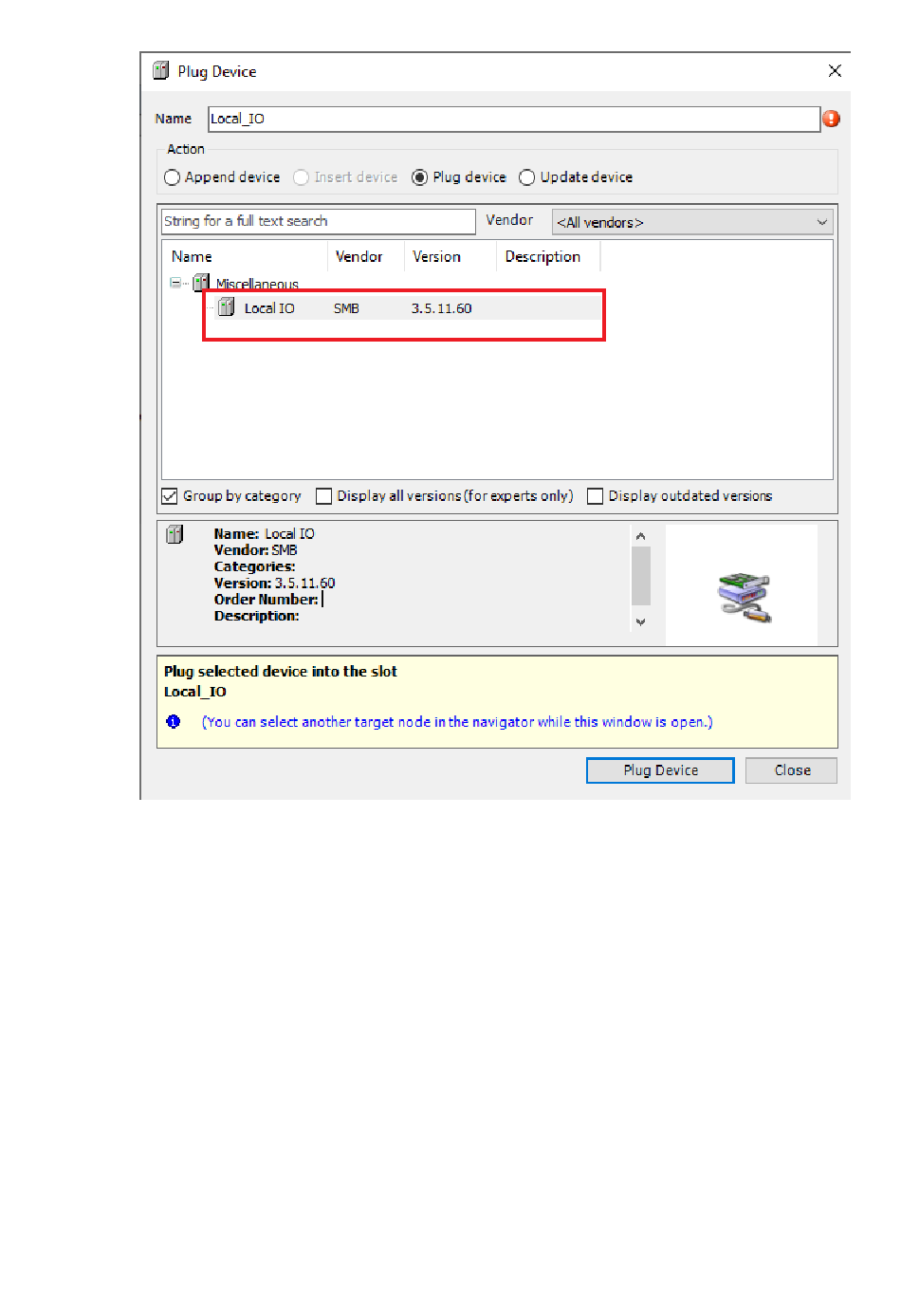901x1316 pixels.
Task: Click the Miscellaneous category device icon
Action: 201,283
